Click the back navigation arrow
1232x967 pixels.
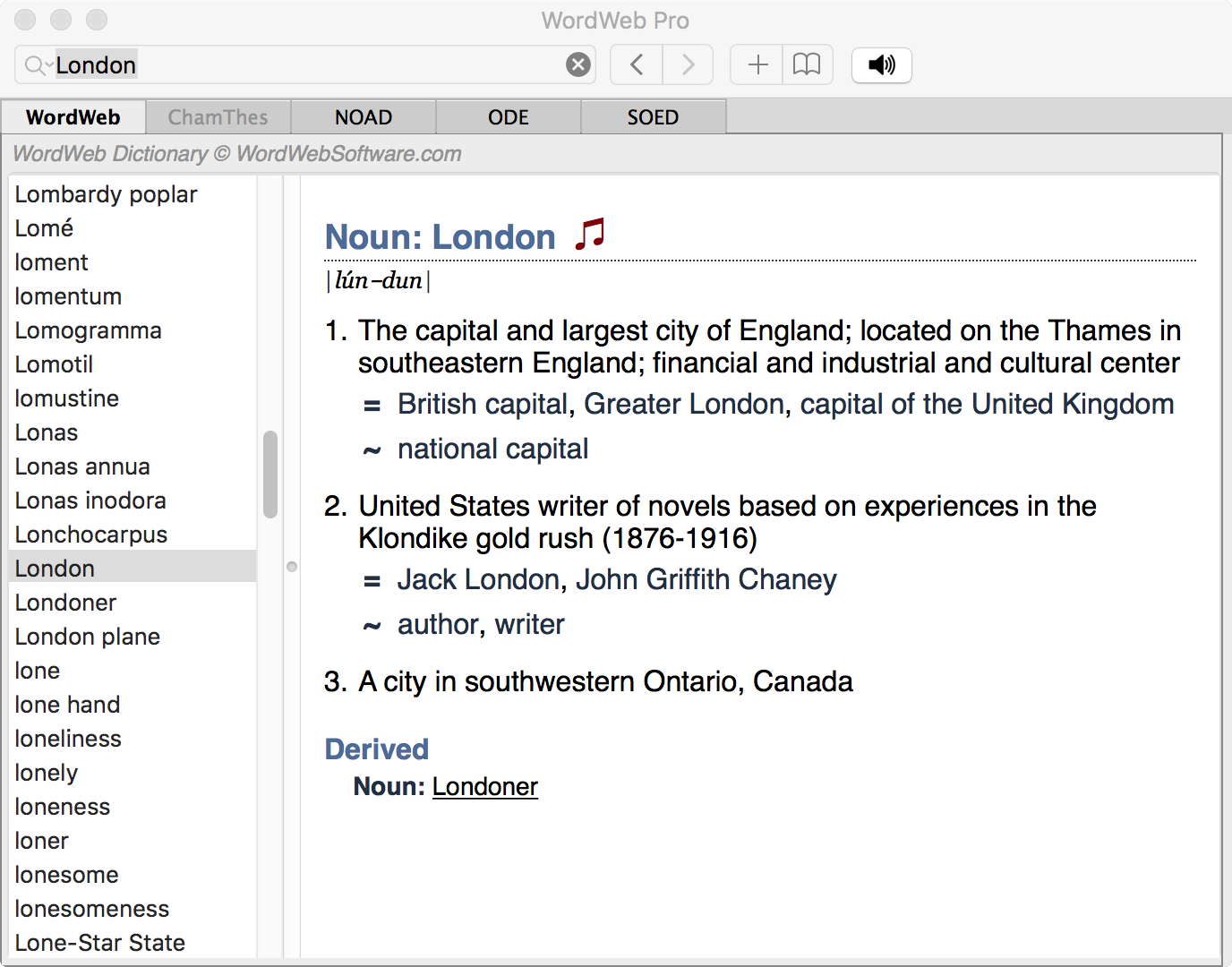pos(636,64)
